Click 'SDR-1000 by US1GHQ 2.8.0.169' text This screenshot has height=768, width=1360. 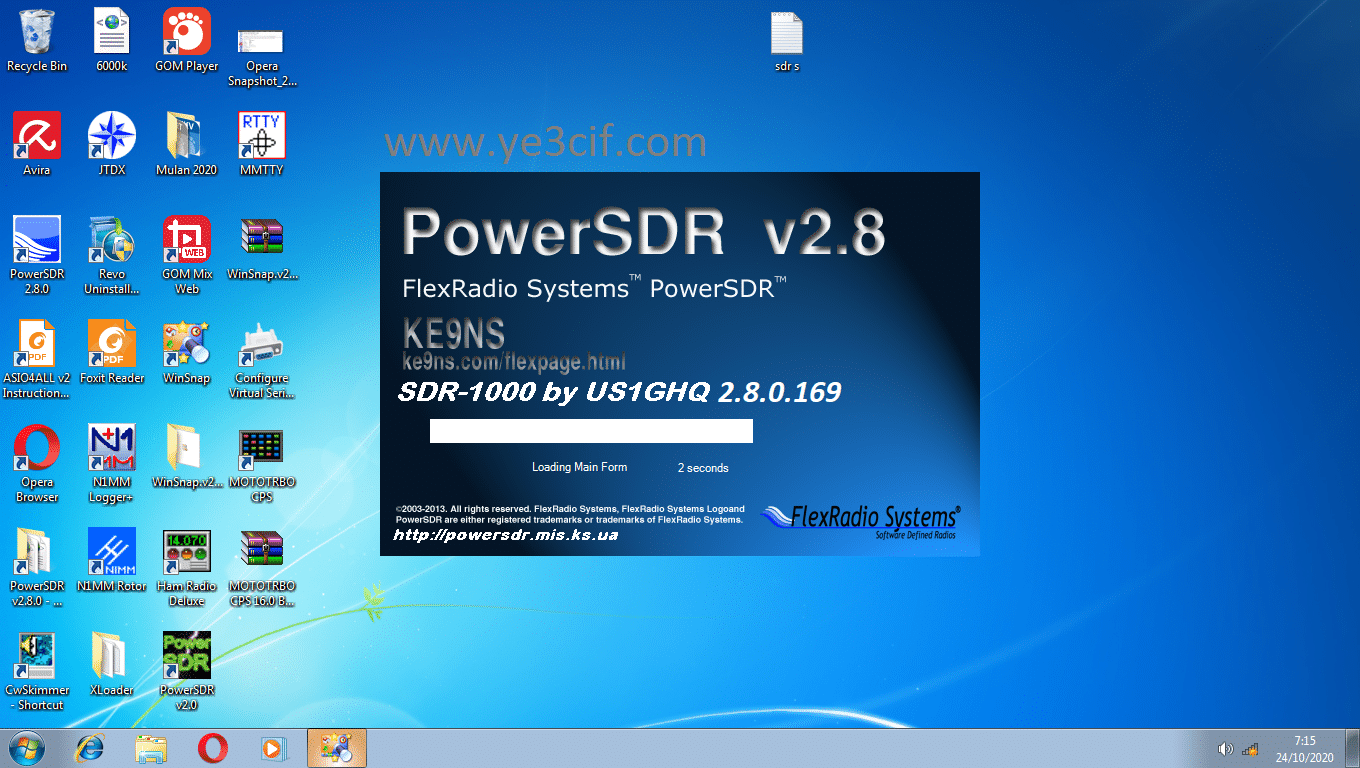pyautogui.click(x=619, y=393)
